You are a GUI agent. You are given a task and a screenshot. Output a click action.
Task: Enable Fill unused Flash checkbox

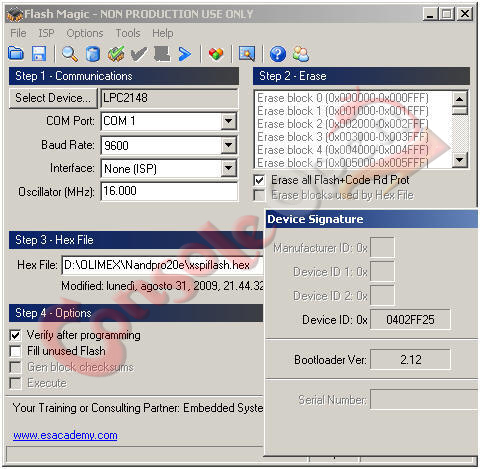point(16,351)
